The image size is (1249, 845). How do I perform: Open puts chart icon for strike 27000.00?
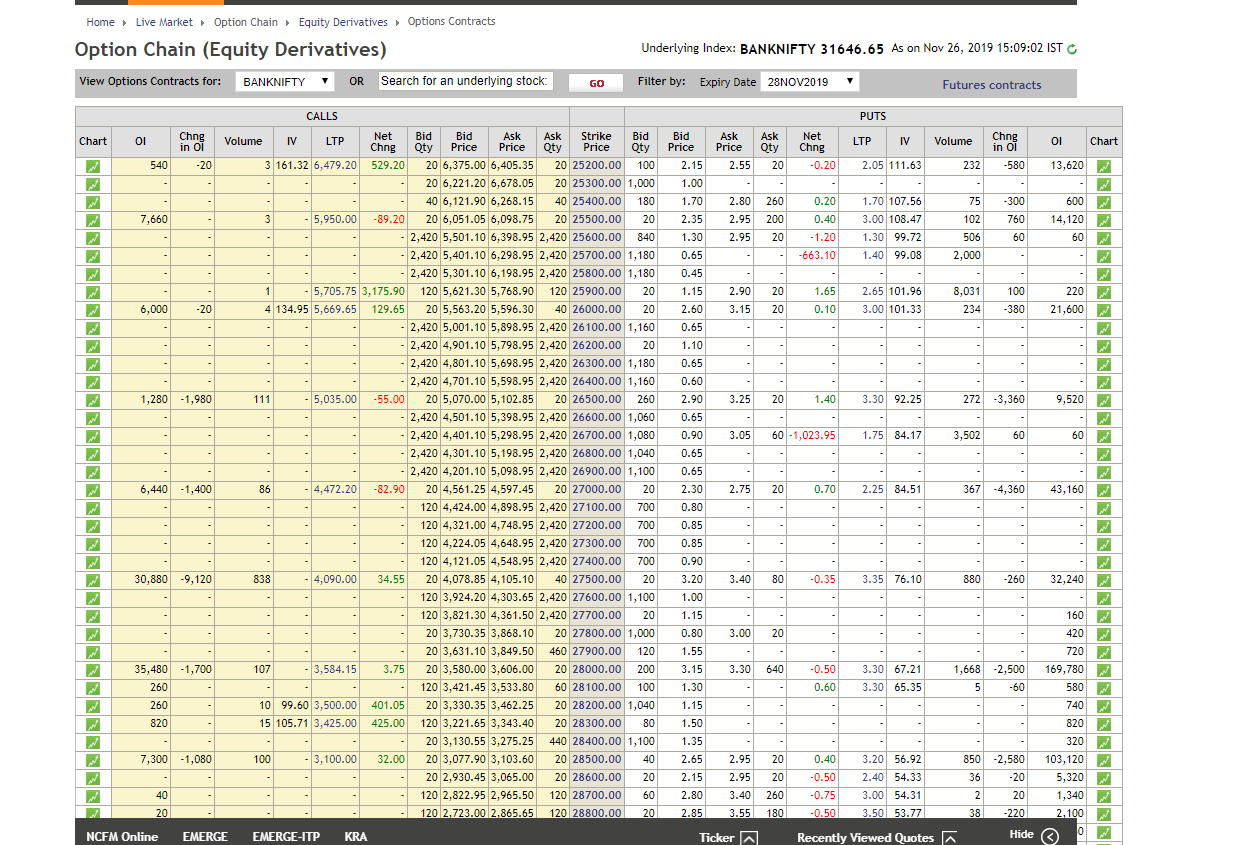tap(1104, 490)
